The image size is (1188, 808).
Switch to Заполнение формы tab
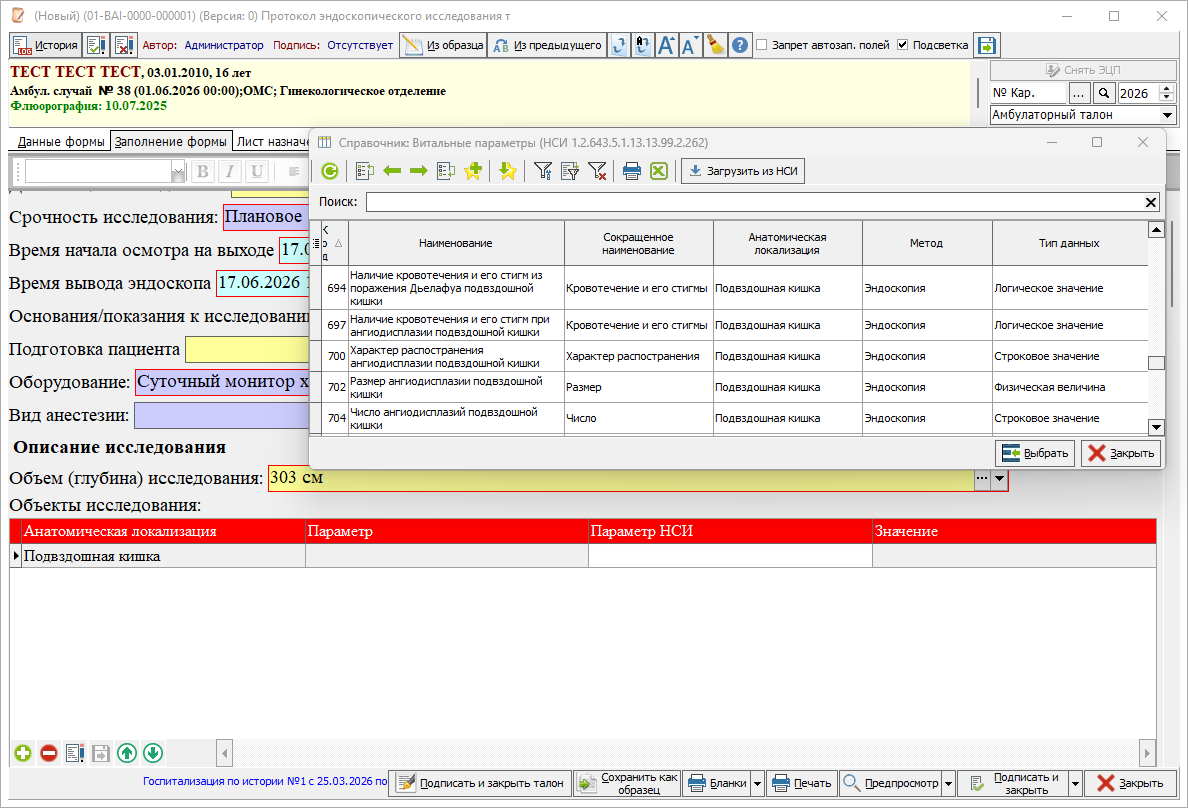tap(171, 142)
